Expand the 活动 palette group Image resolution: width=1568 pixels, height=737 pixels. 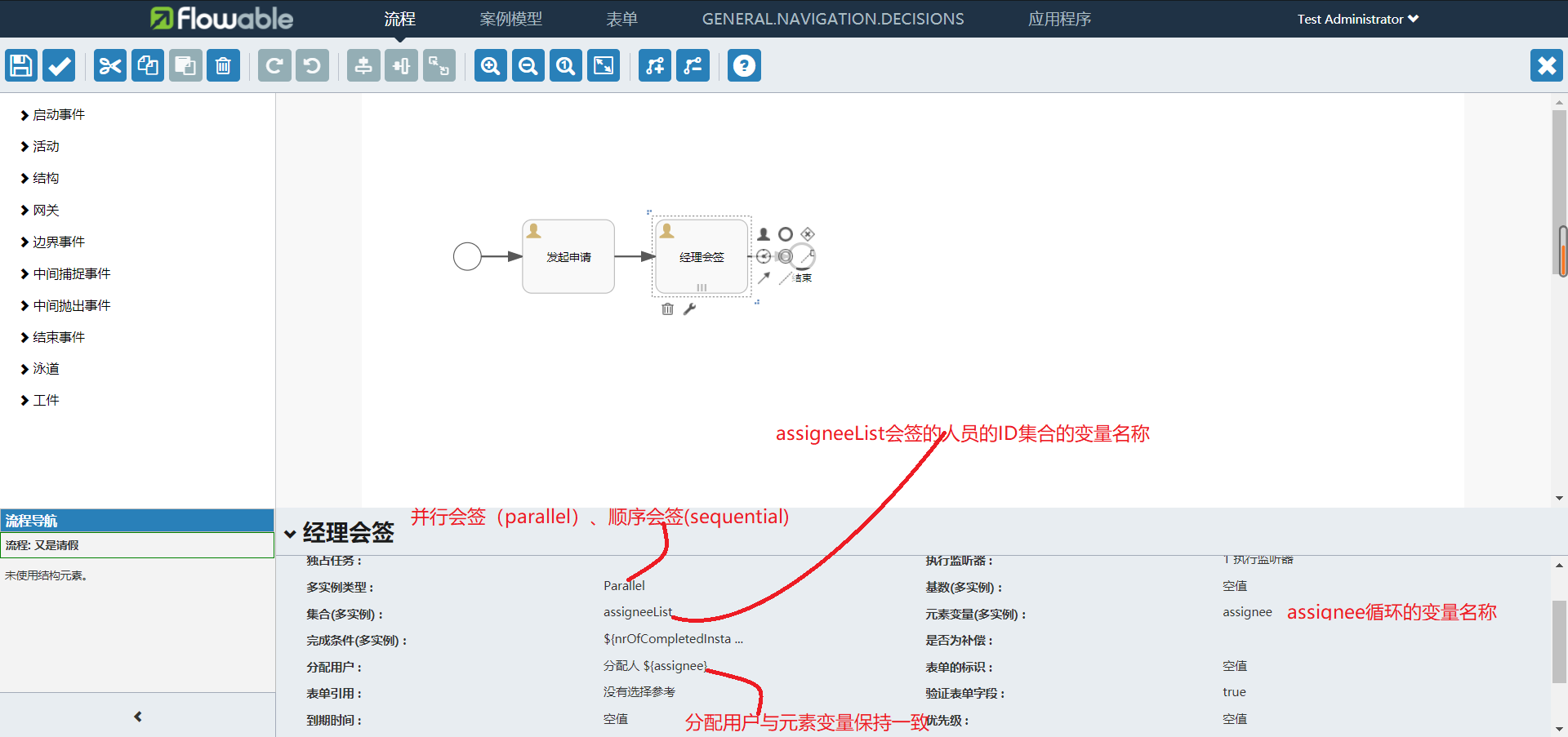click(39, 147)
